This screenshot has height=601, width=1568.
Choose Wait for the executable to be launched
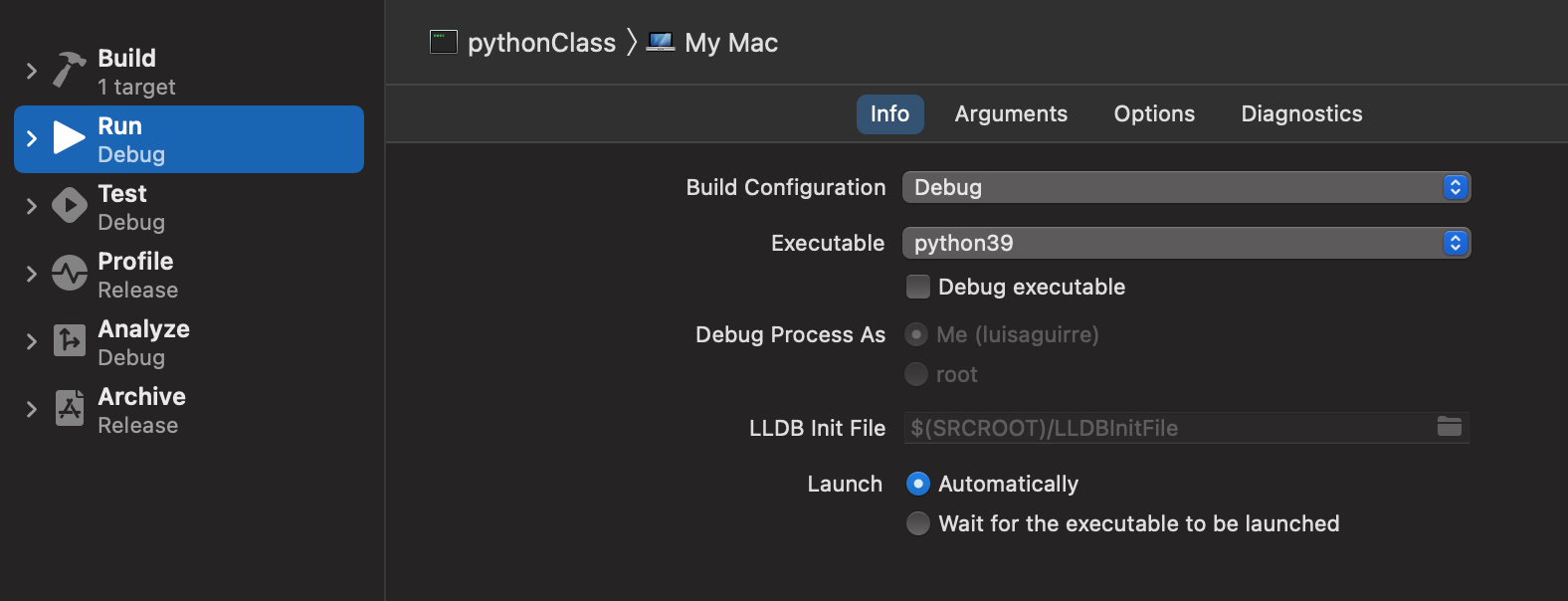(x=918, y=523)
